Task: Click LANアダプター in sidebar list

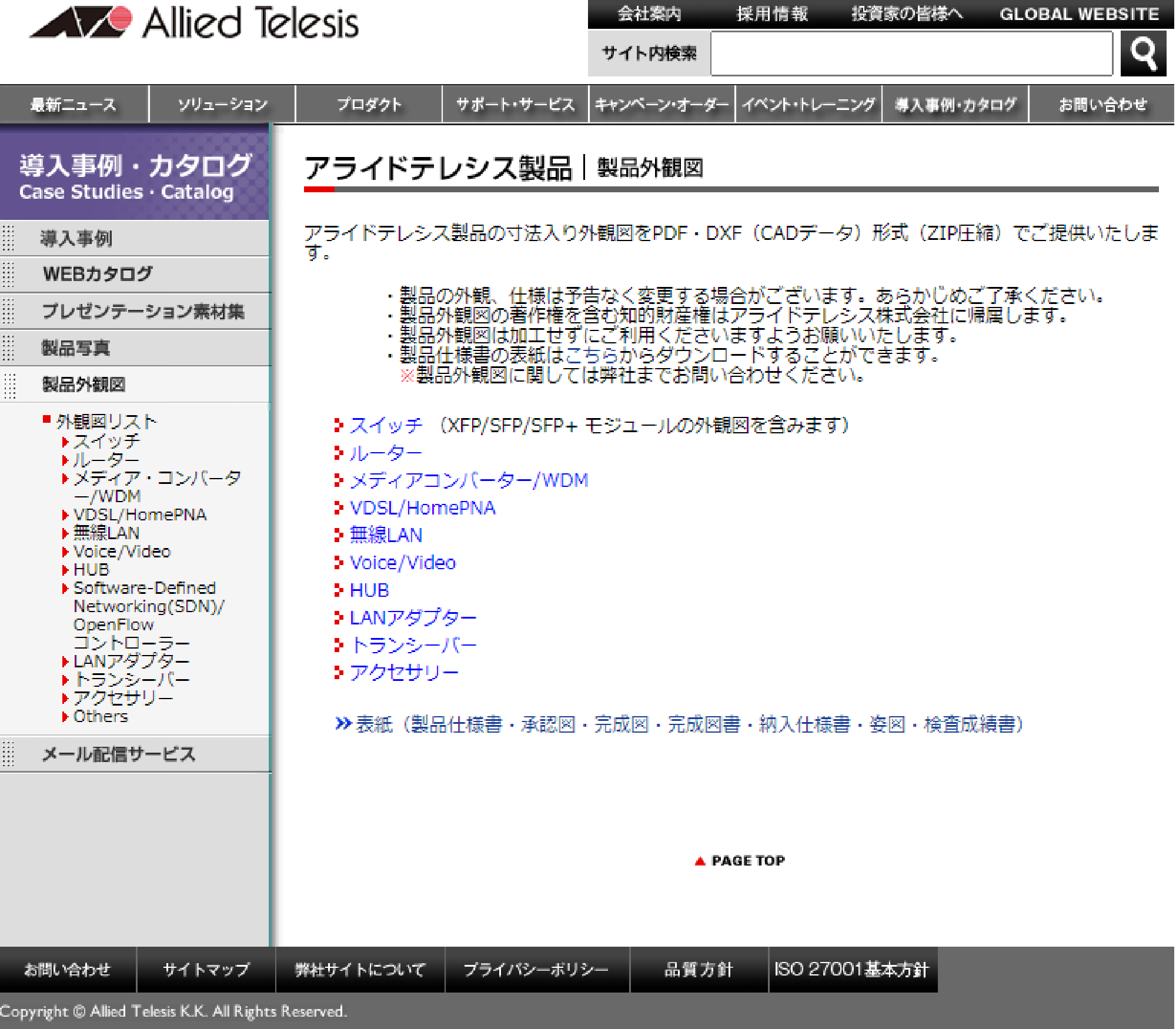Action: coord(131,661)
